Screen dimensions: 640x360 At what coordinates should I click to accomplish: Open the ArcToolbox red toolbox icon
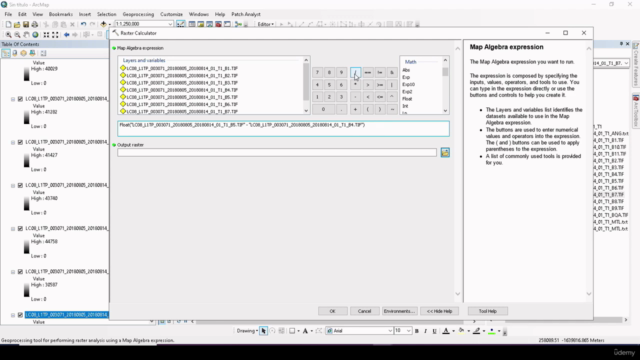pyautogui.click(x=218, y=24)
